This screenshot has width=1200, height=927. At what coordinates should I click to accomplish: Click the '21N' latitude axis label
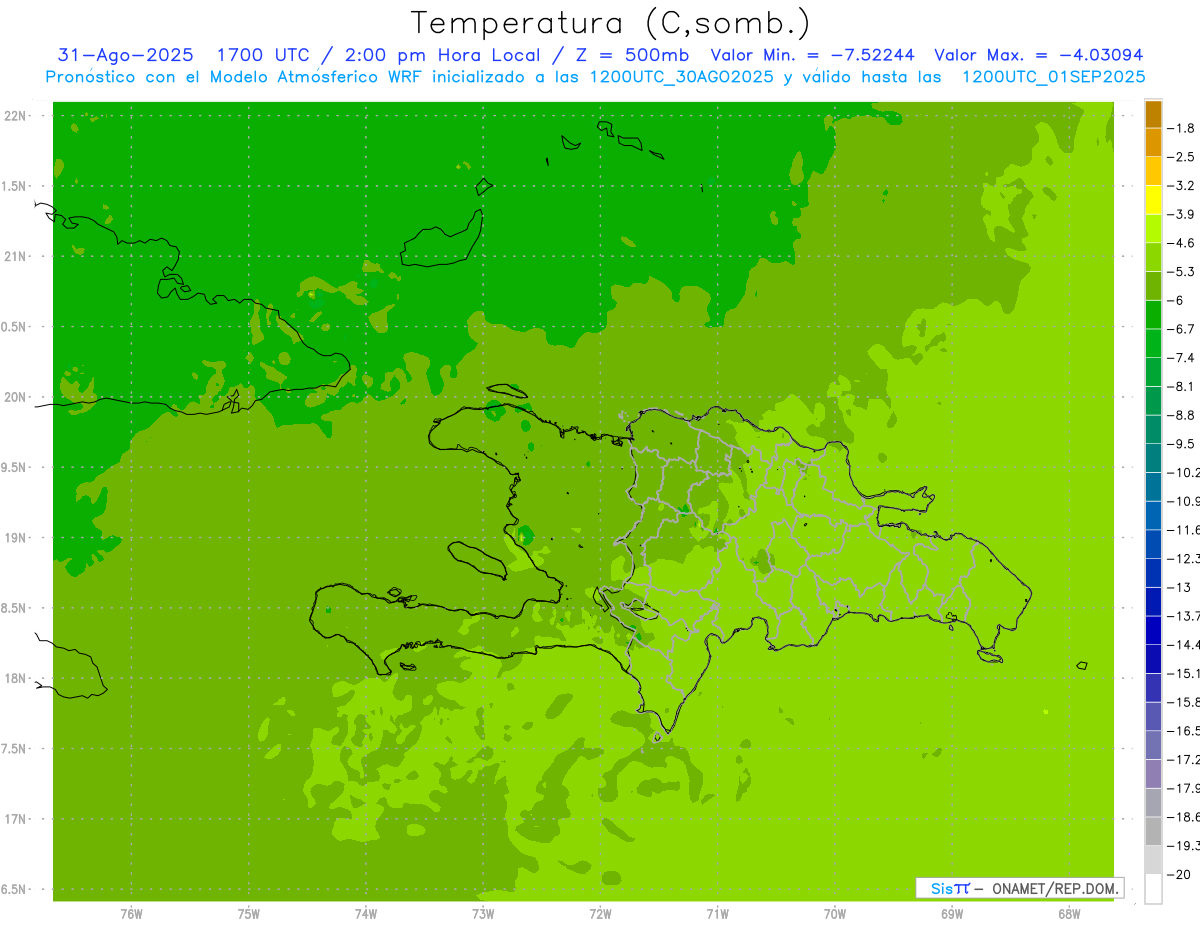[x=16, y=256]
